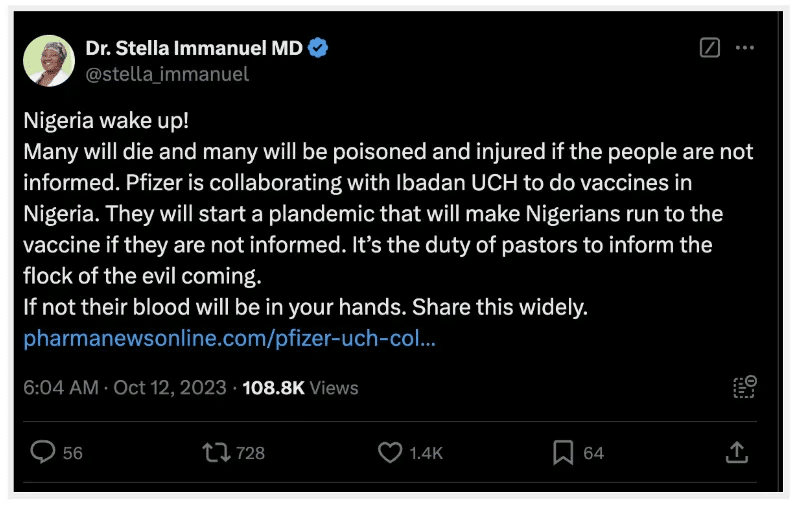The image size is (800, 508).
Task: Click the 108.8K Views count
Action: (x=300, y=387)
